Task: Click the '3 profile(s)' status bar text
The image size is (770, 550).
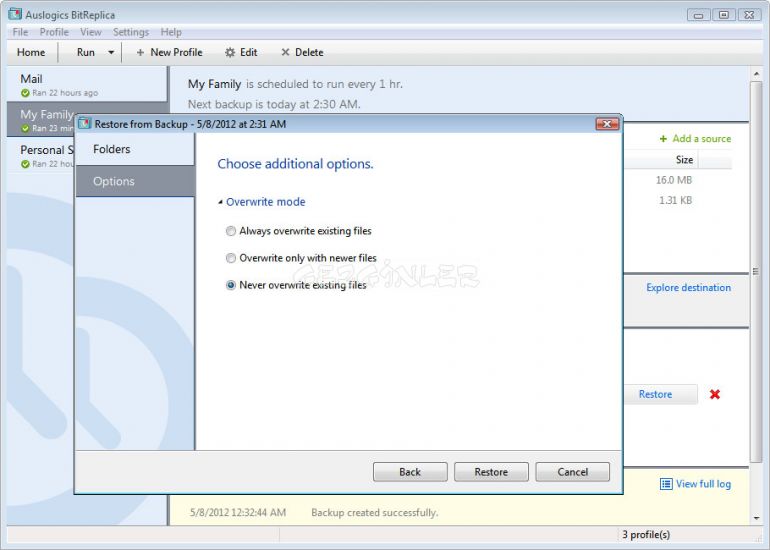Action: tap(646, 534)
